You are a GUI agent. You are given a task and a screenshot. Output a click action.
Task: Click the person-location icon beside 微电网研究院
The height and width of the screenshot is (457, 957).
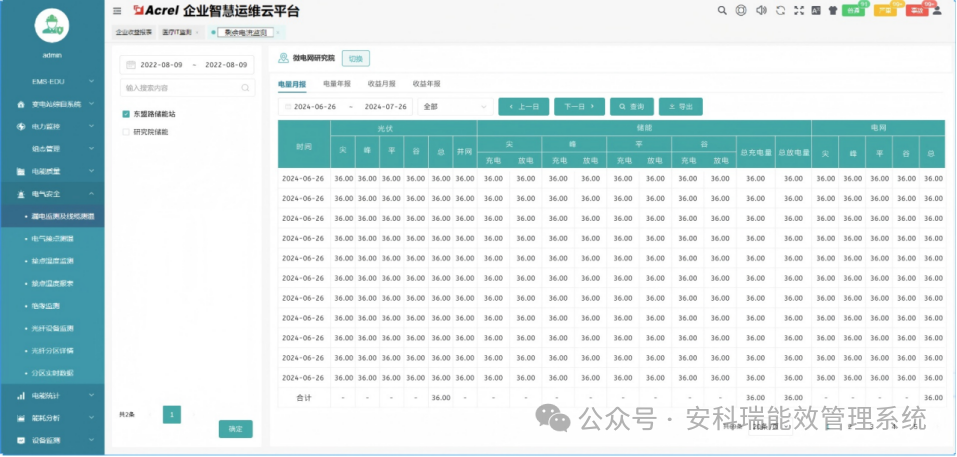point(283,58)
